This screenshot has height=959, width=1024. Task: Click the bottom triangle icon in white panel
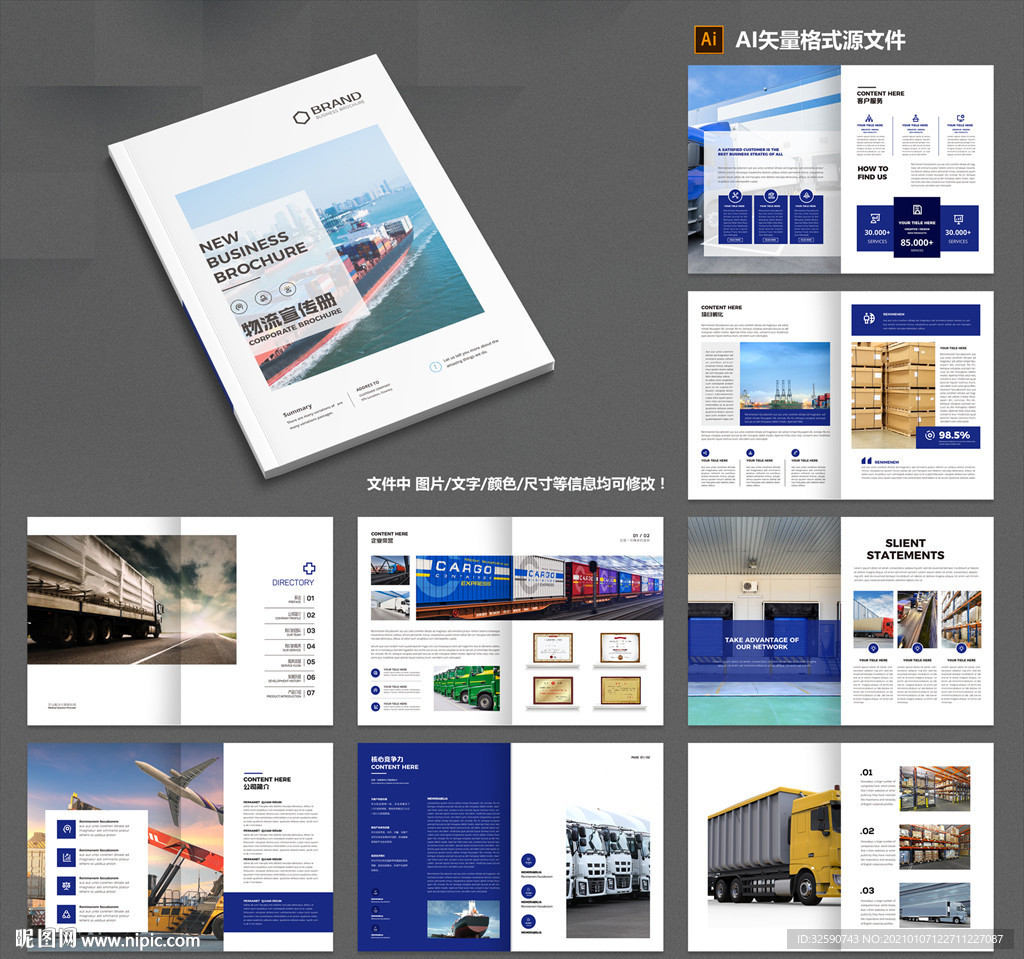(x=66, y=914)
